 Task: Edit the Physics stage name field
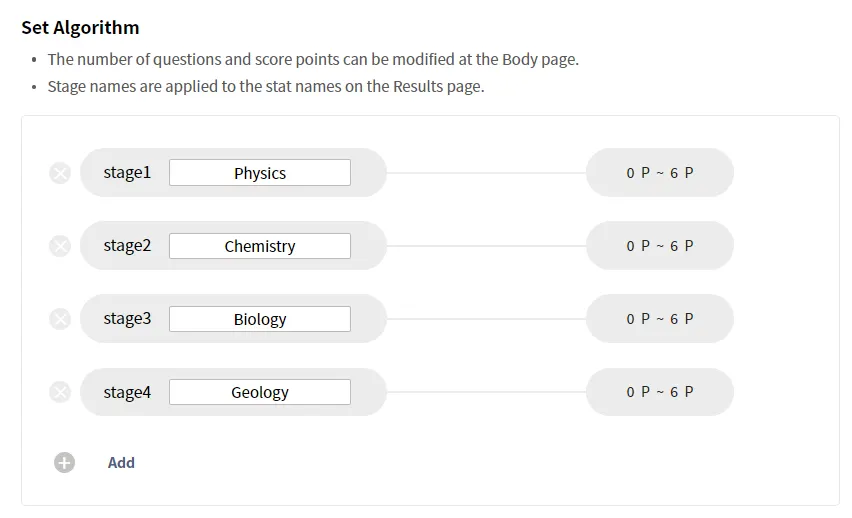260,173
